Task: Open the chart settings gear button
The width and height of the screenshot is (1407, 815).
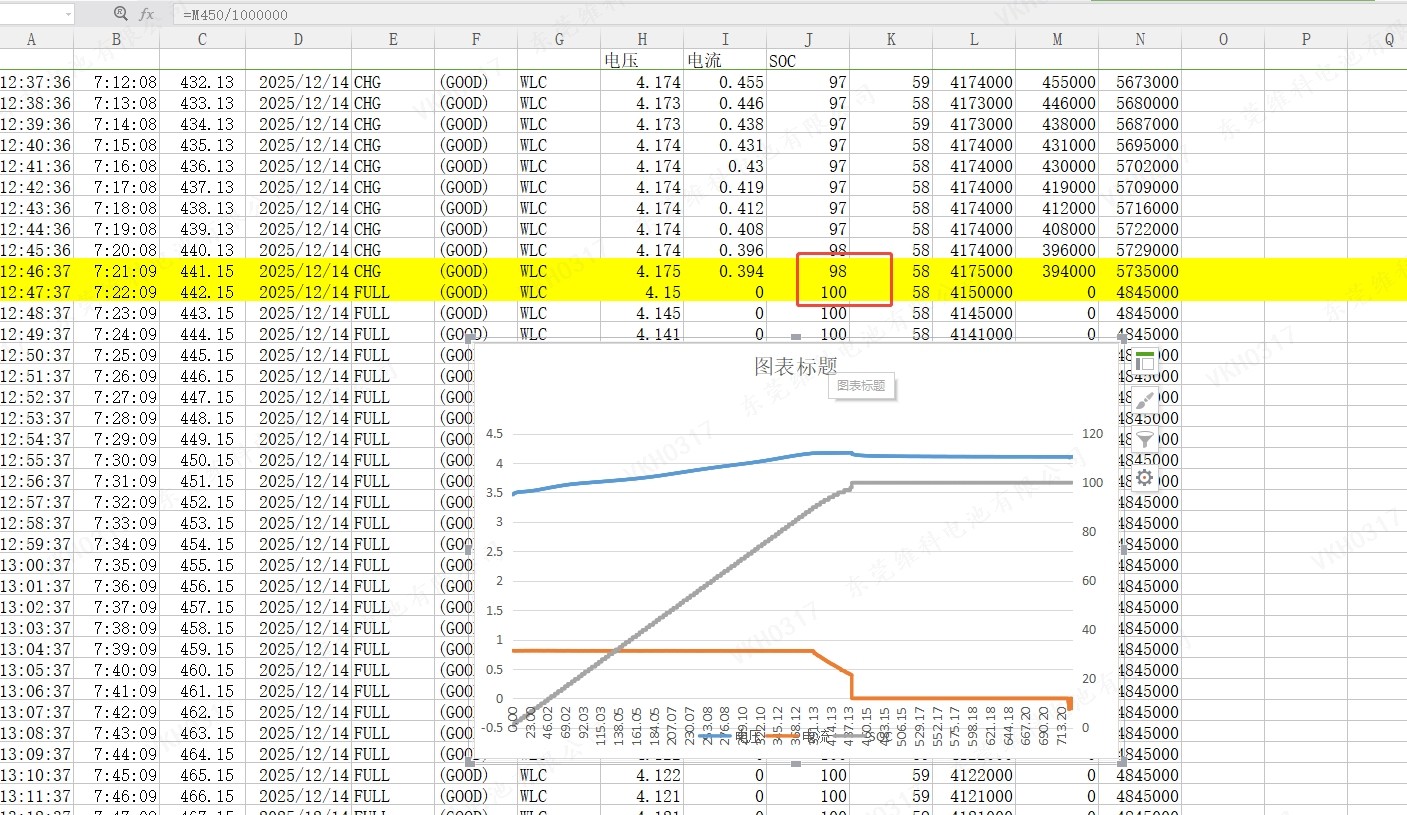Action: coord(1145,478)
